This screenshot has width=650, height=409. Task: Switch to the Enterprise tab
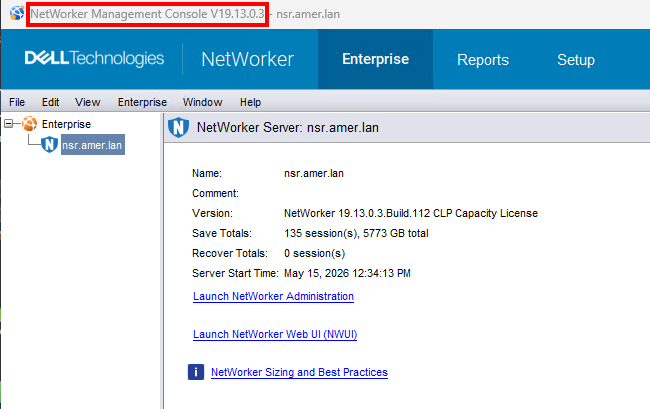[376, 59]
